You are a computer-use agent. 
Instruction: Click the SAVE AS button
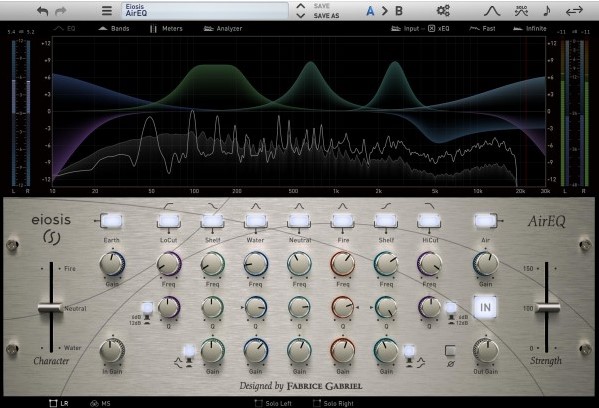click(326, 16)
